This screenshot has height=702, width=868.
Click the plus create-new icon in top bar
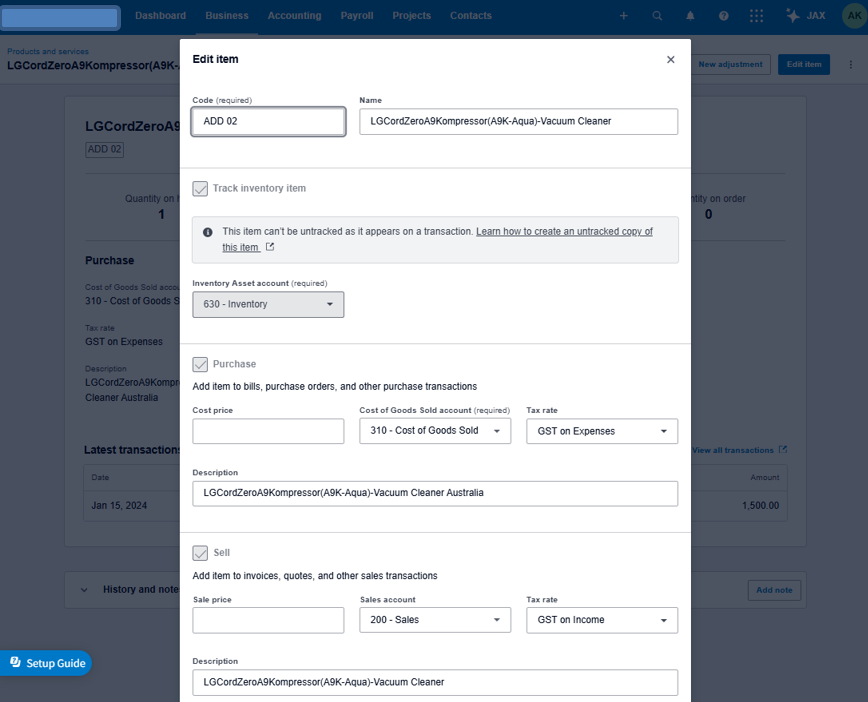[x=623, y=16]
